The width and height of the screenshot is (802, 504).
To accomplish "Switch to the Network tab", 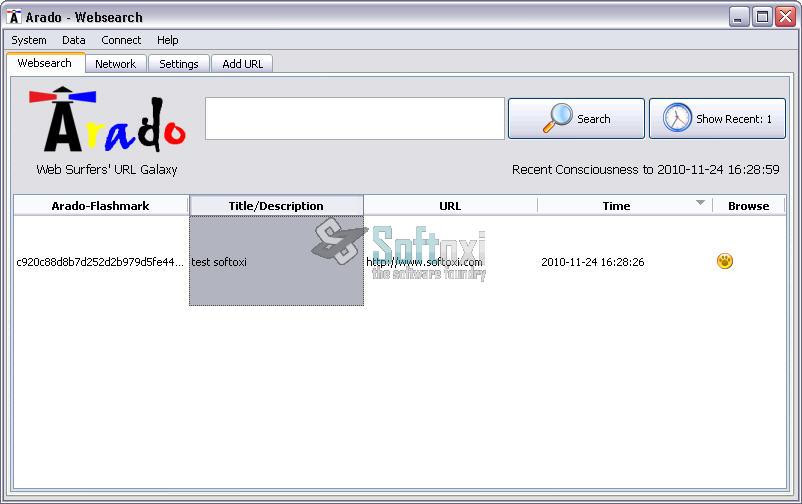I will pyautogui.click(x=116, y=64).
